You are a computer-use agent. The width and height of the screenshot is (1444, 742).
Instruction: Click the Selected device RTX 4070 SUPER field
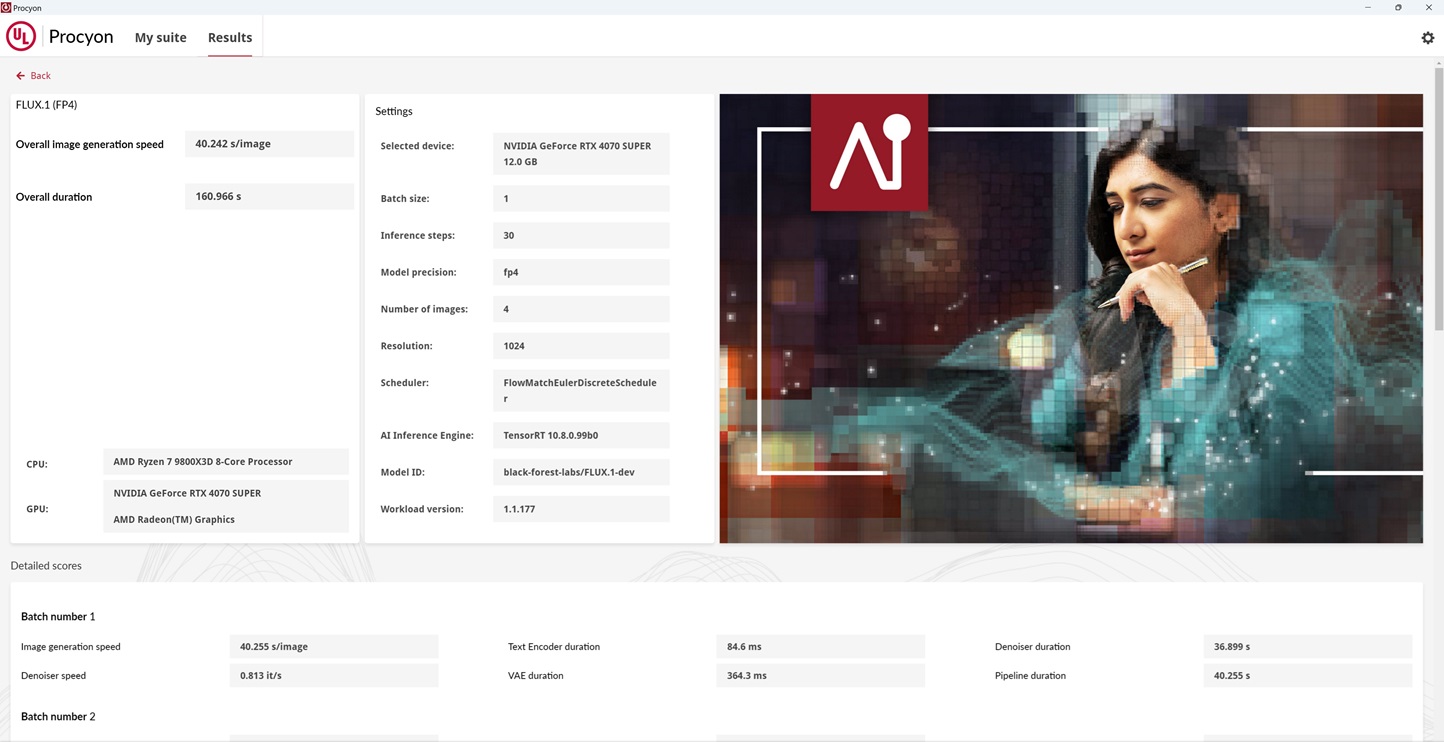tap(580, 154)
